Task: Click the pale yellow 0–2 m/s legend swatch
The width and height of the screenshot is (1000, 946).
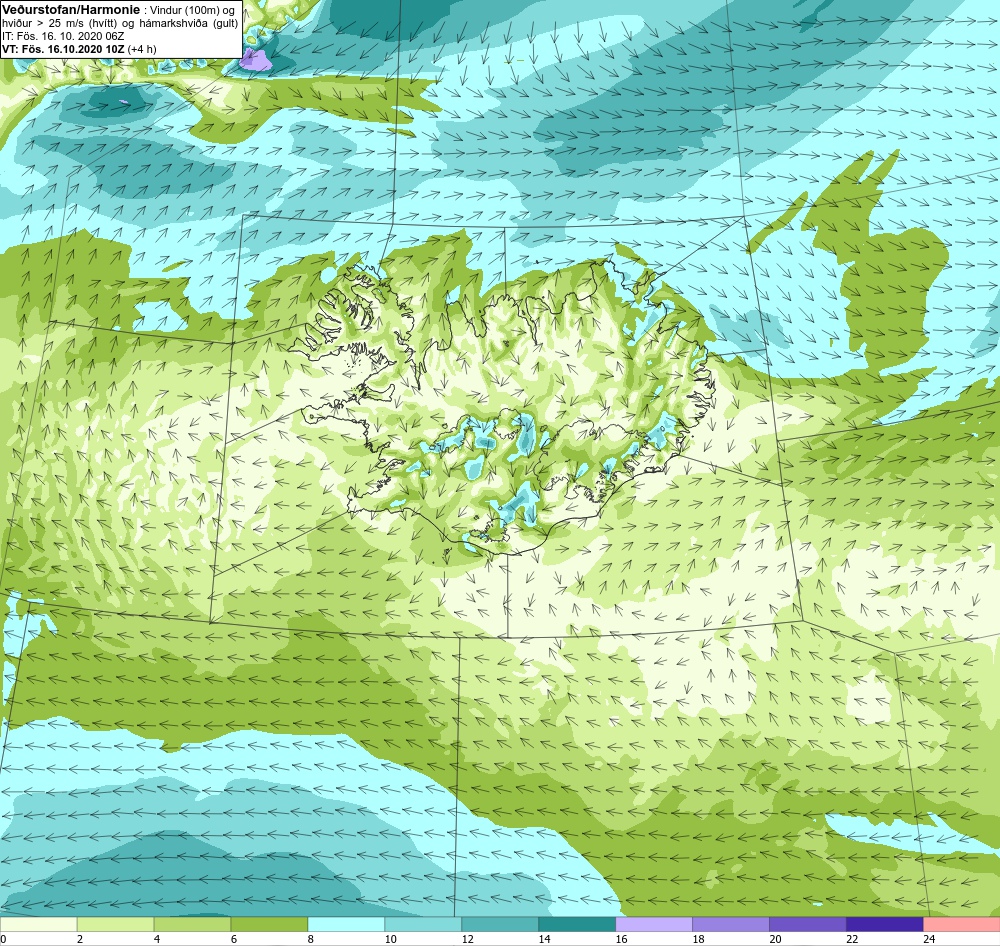Action: click(x=38, y=924)
